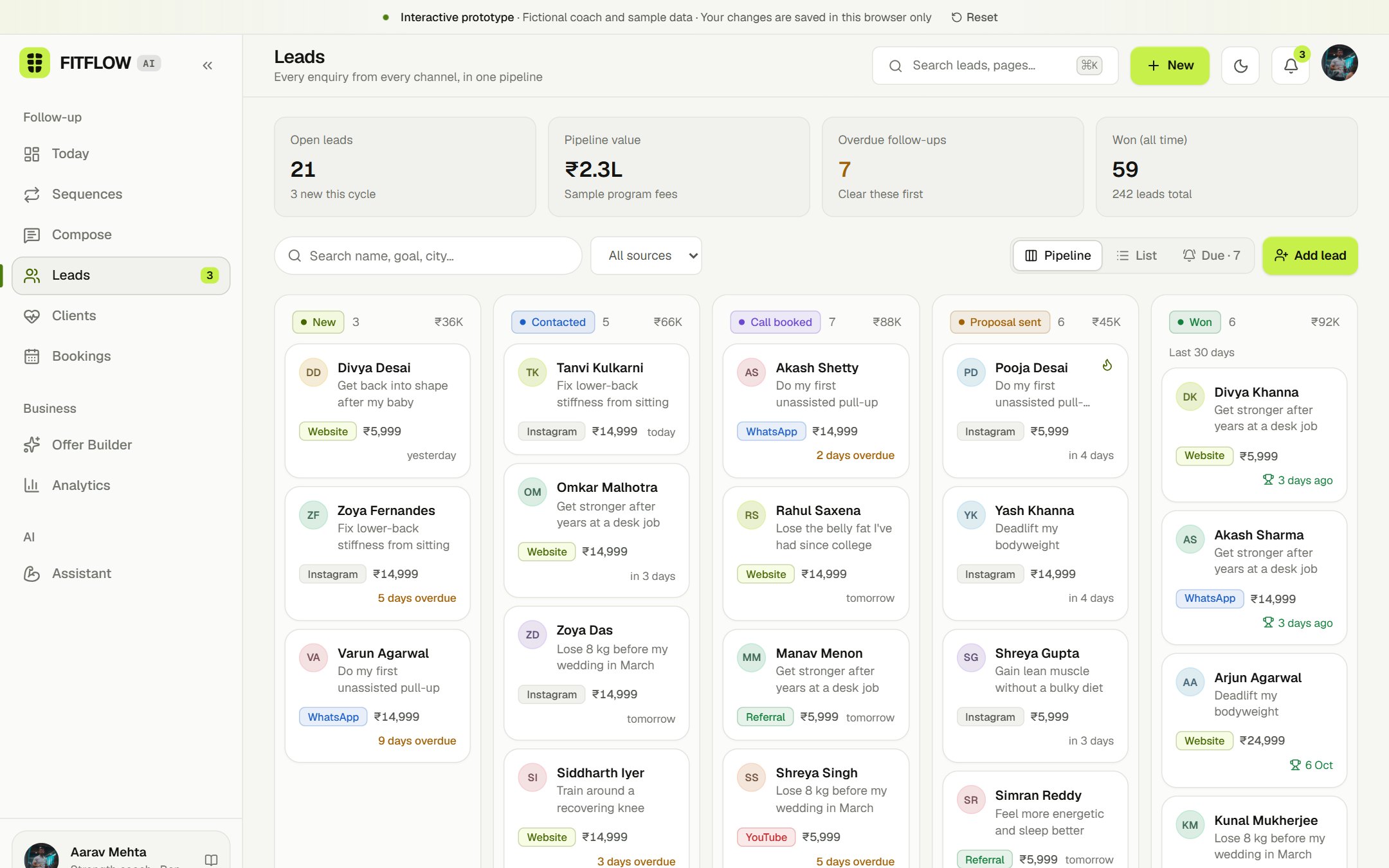Viewport: 1389px width, 868px height.
Task: Collapse the sidebar with the double-chevron icon
Action: click(207, 65)
